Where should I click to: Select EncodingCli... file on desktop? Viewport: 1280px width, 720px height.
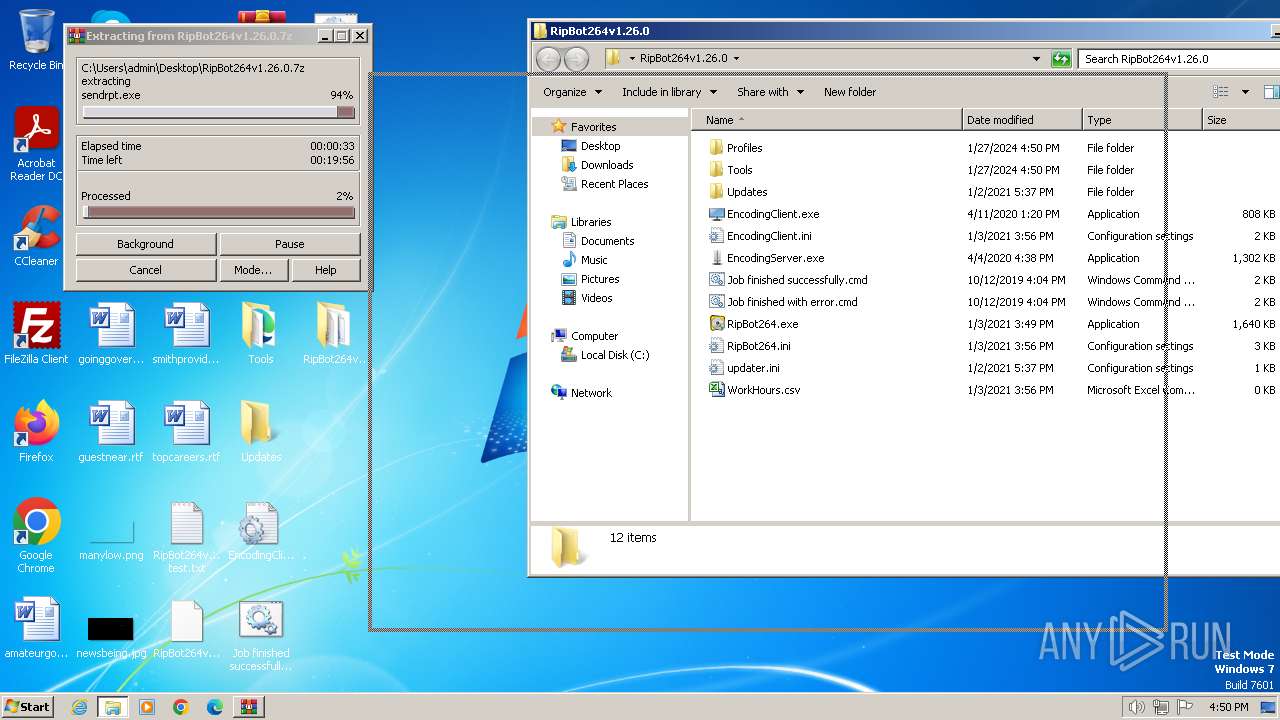(261, 532)
